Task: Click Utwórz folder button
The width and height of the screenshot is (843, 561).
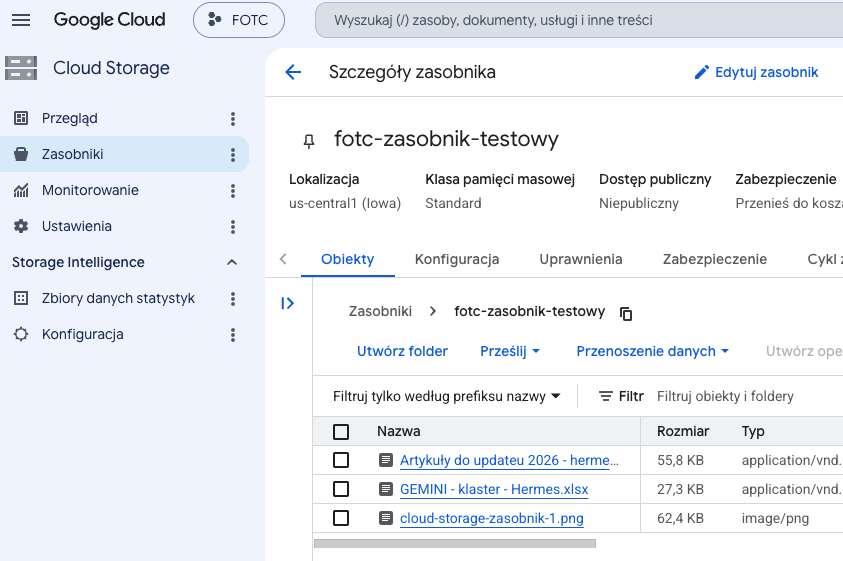Action: click(402, 351)
